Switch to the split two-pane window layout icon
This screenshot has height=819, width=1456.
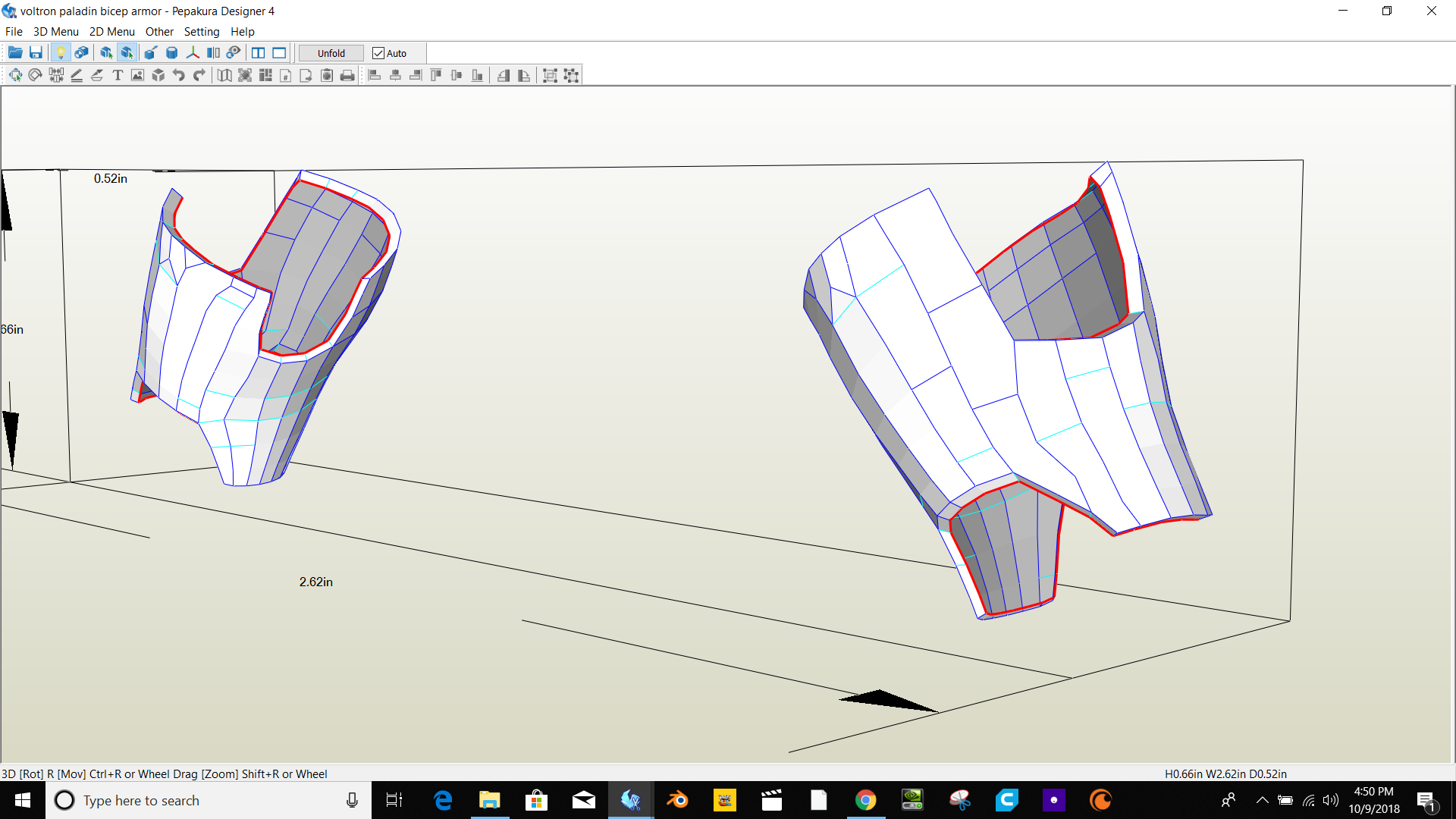258,53
